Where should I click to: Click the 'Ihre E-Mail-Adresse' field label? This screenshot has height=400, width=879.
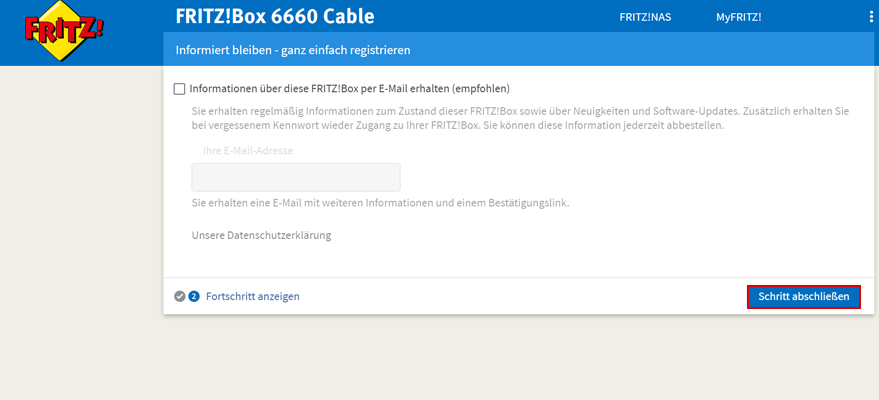click(x=247, y=151)
